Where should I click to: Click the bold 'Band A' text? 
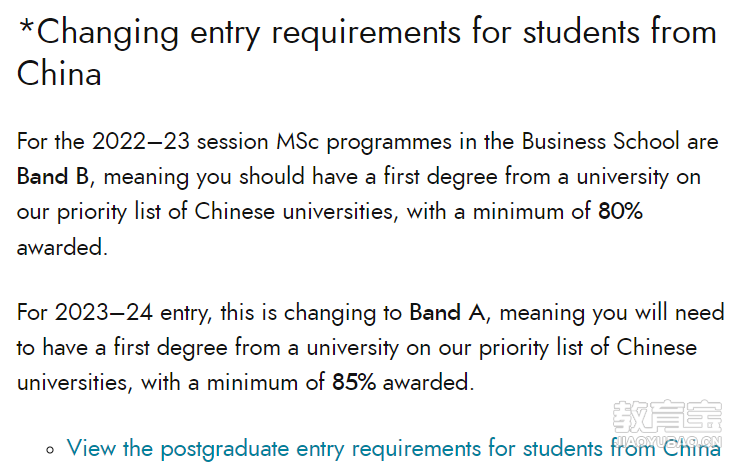coord(447,313)
